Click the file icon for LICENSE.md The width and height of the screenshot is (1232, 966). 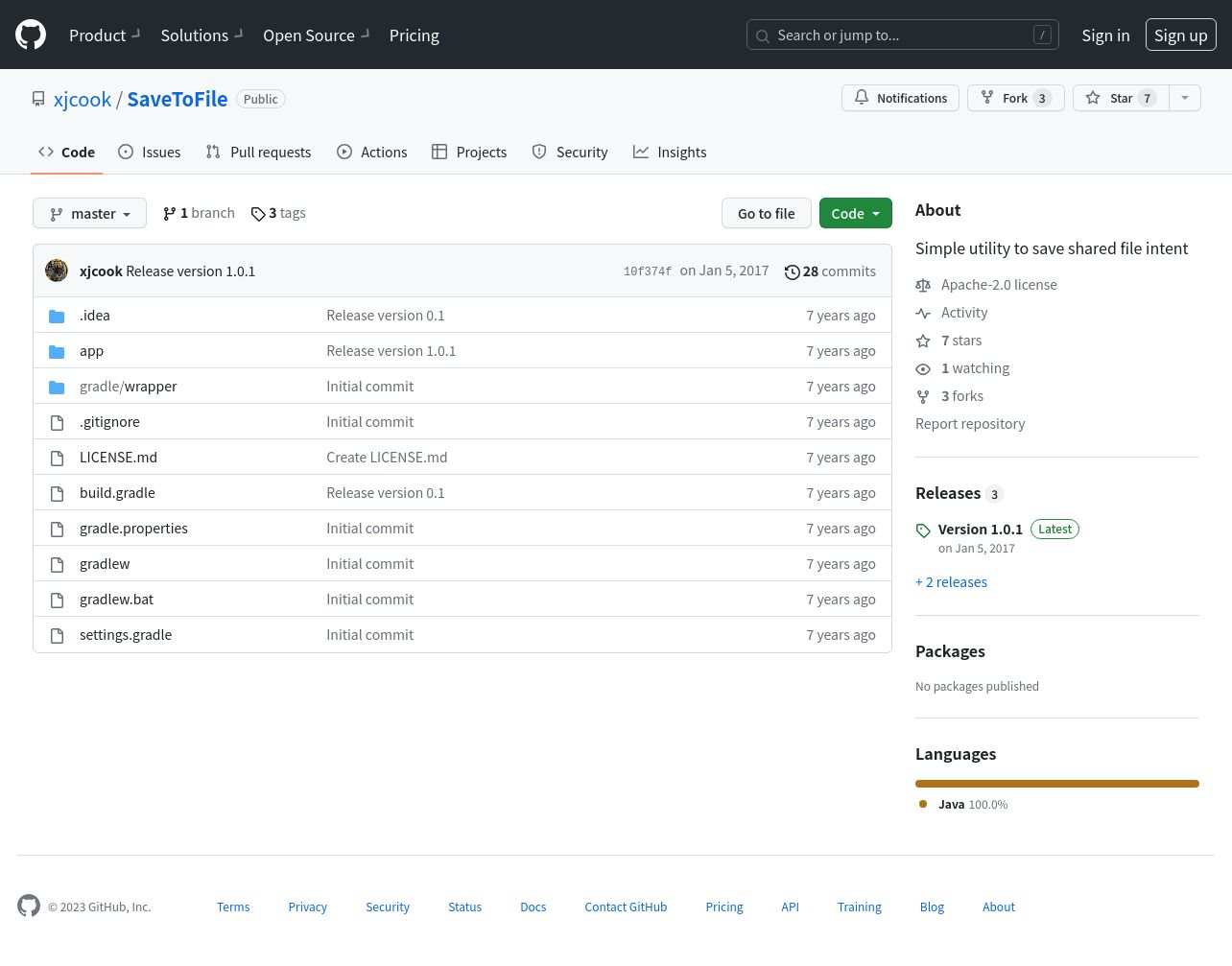click(x=57, y=459)
